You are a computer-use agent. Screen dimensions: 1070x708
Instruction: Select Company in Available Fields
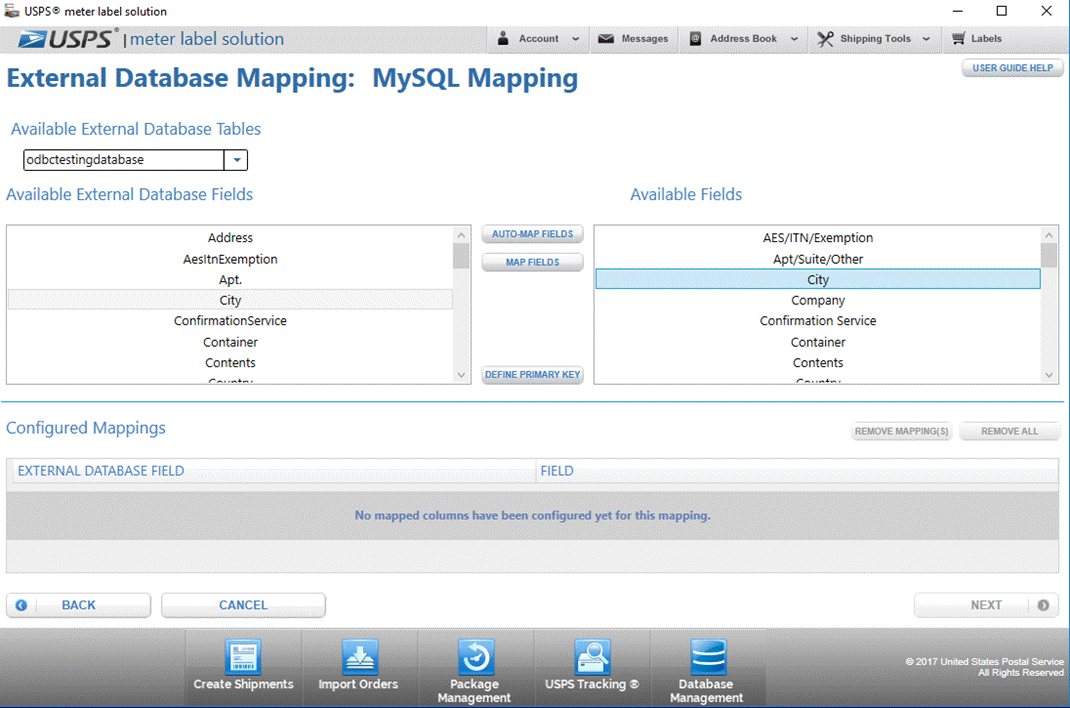(x=818, y=300)
